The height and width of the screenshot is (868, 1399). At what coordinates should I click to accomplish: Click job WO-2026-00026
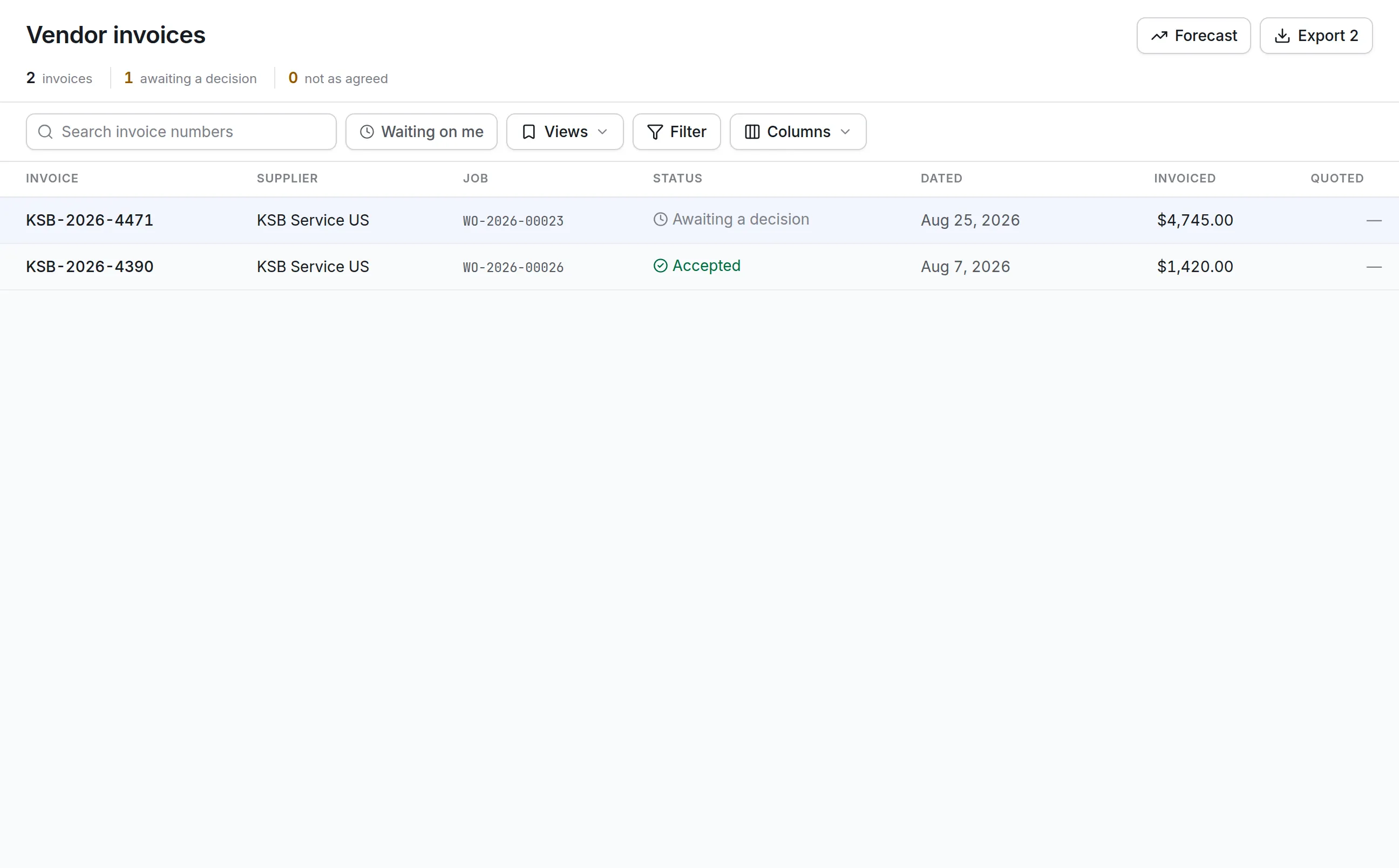pos(513,268)
